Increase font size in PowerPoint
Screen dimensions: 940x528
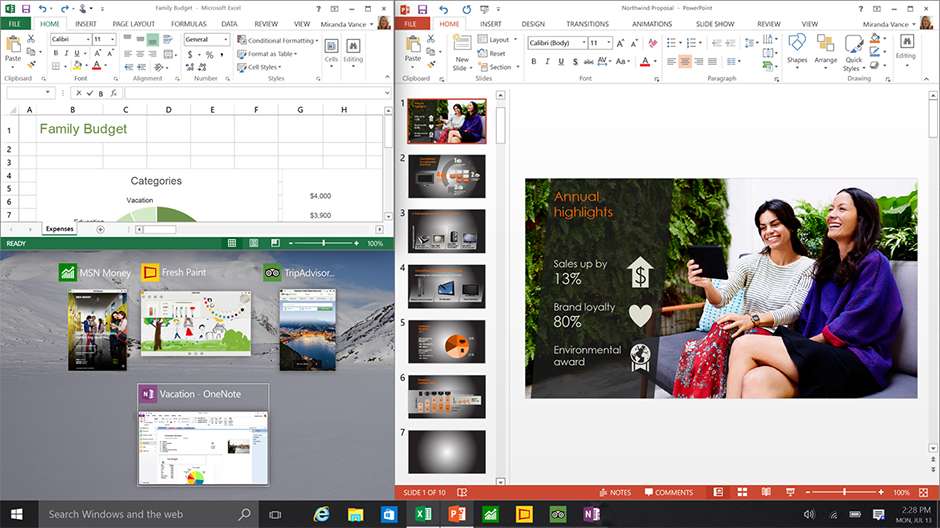coord(620,43)
